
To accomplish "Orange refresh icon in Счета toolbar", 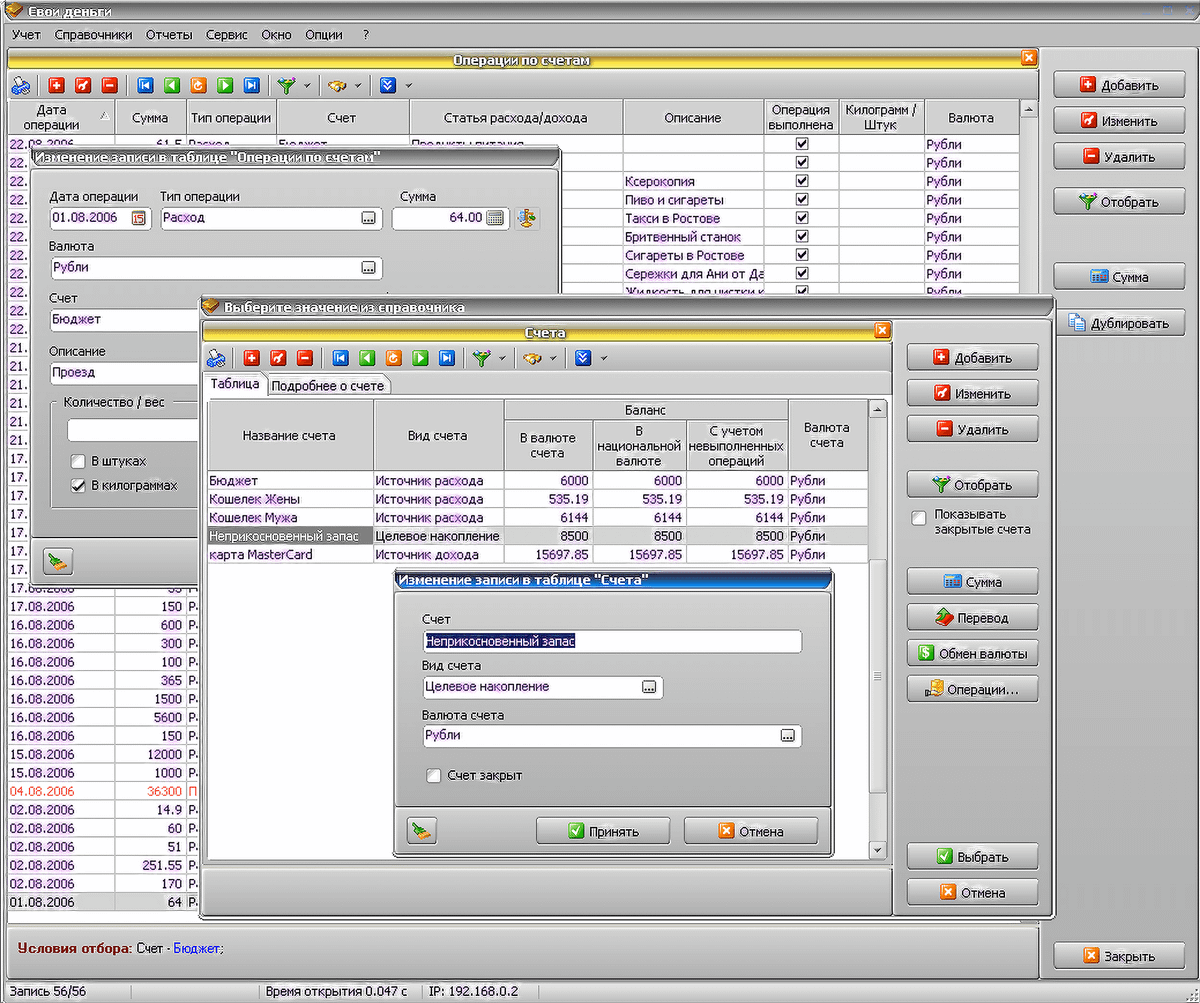I will (x=393, y=358).
